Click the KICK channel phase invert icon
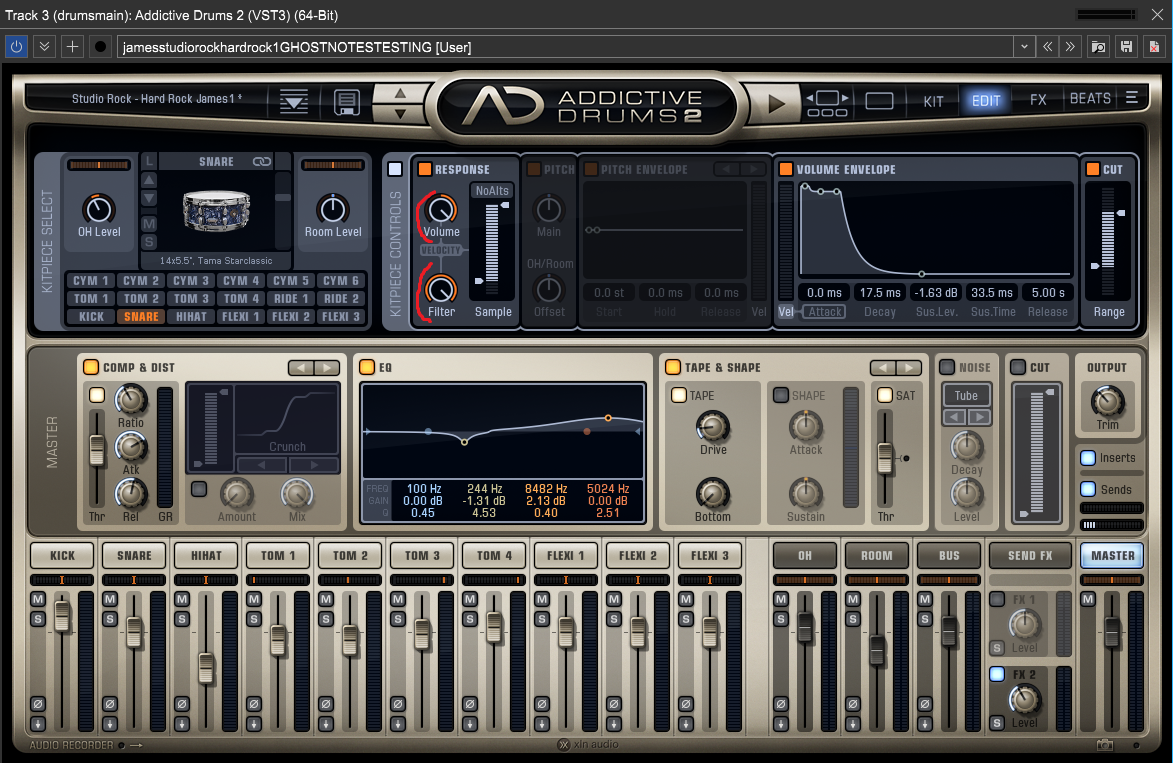Viewport: 1173px width, 763px height. pyautogui.click(x=37, y=704)
